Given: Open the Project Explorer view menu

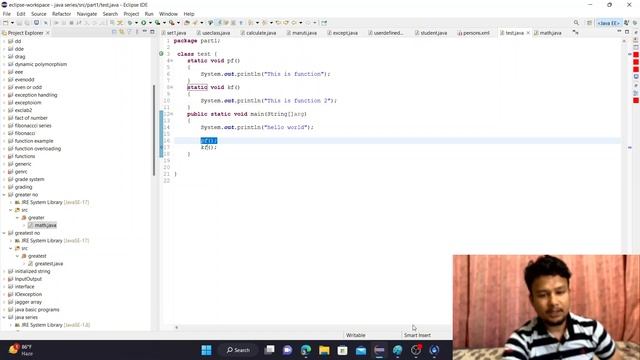Looking at the screenshot, I should click(137, 32).
